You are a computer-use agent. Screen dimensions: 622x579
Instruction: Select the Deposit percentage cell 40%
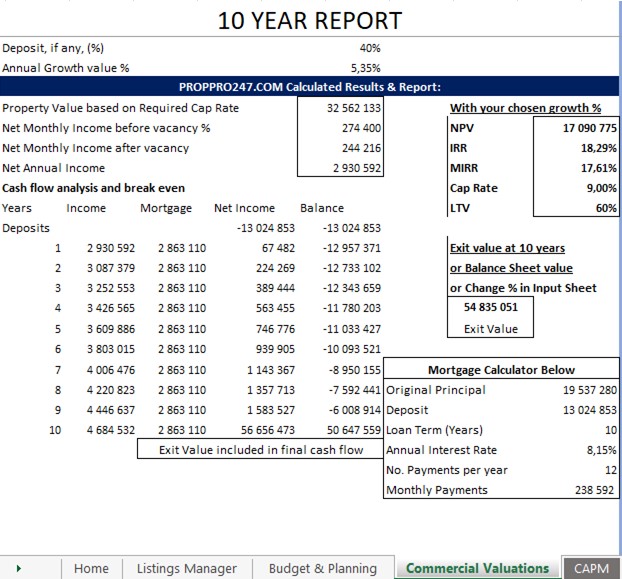click(370, 48)
